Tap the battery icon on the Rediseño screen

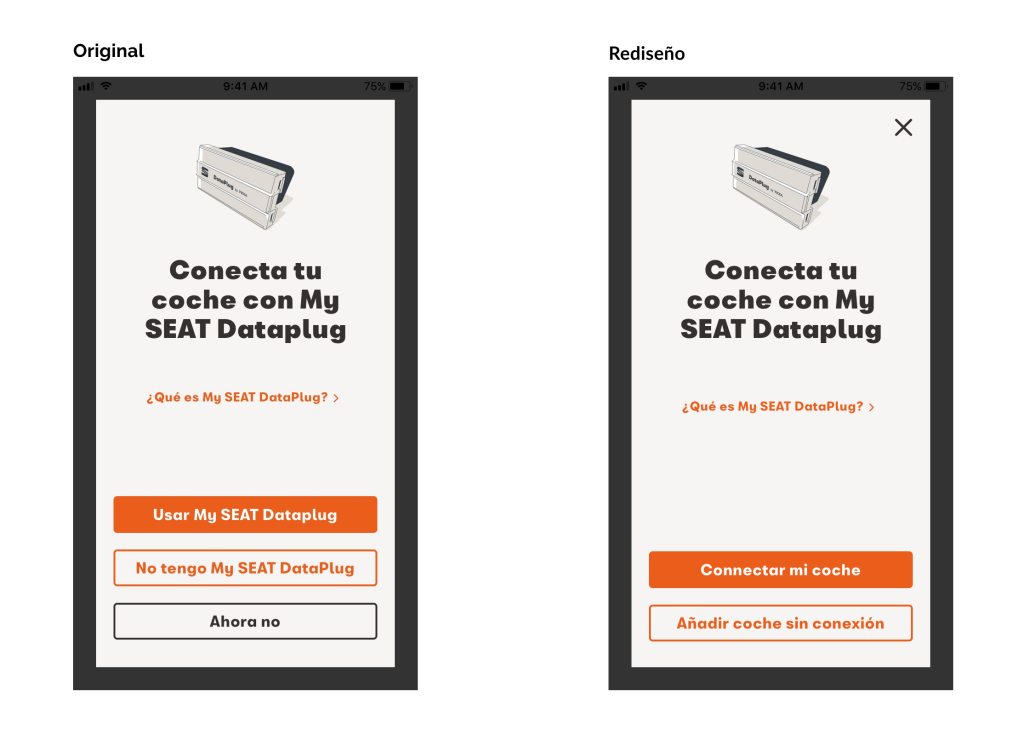[934, 86]
